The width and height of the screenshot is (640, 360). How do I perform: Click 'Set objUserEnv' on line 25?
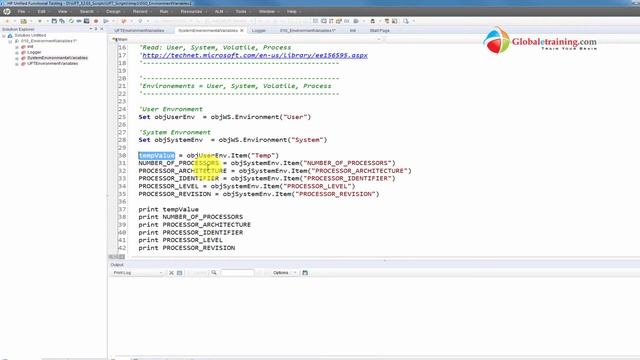[x=167, y=117]
